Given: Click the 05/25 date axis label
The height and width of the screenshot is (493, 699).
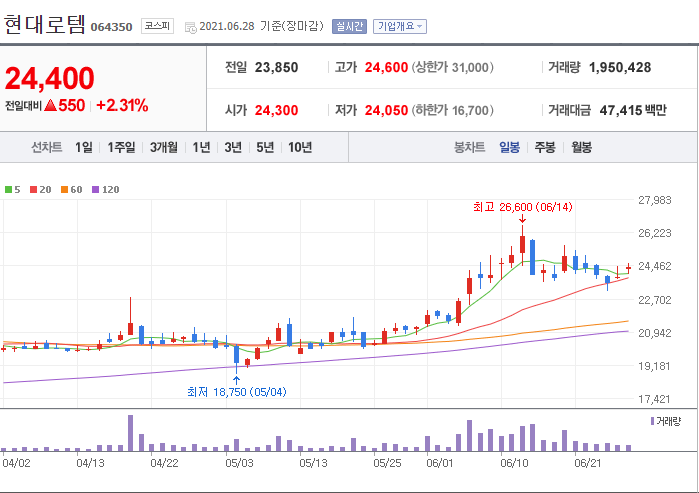Looking at the screenshot, I should point(387,463).
